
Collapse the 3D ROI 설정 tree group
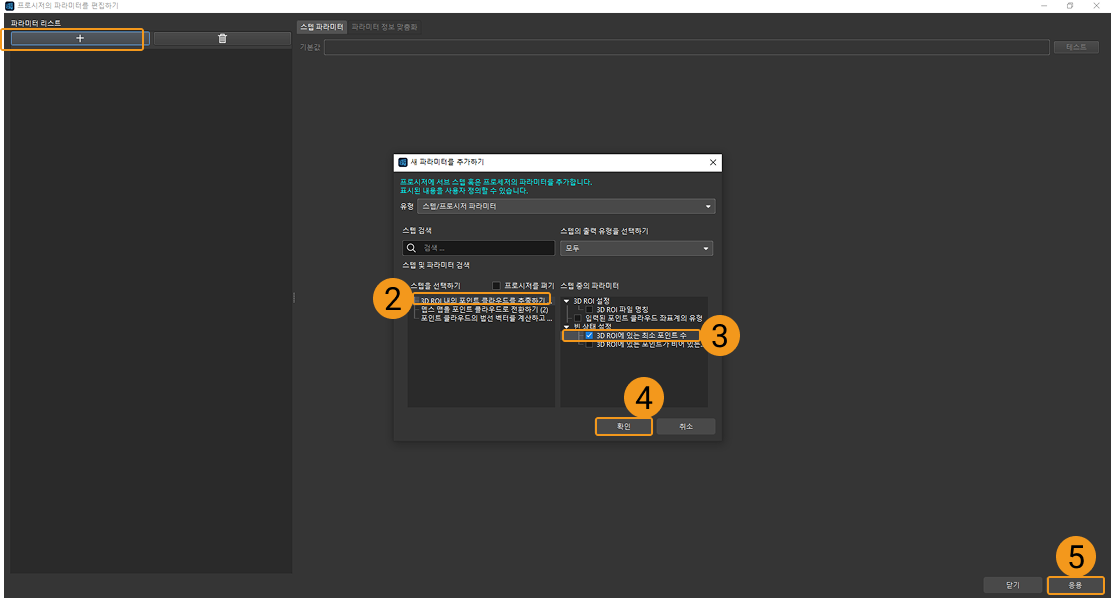pos(567,301)
